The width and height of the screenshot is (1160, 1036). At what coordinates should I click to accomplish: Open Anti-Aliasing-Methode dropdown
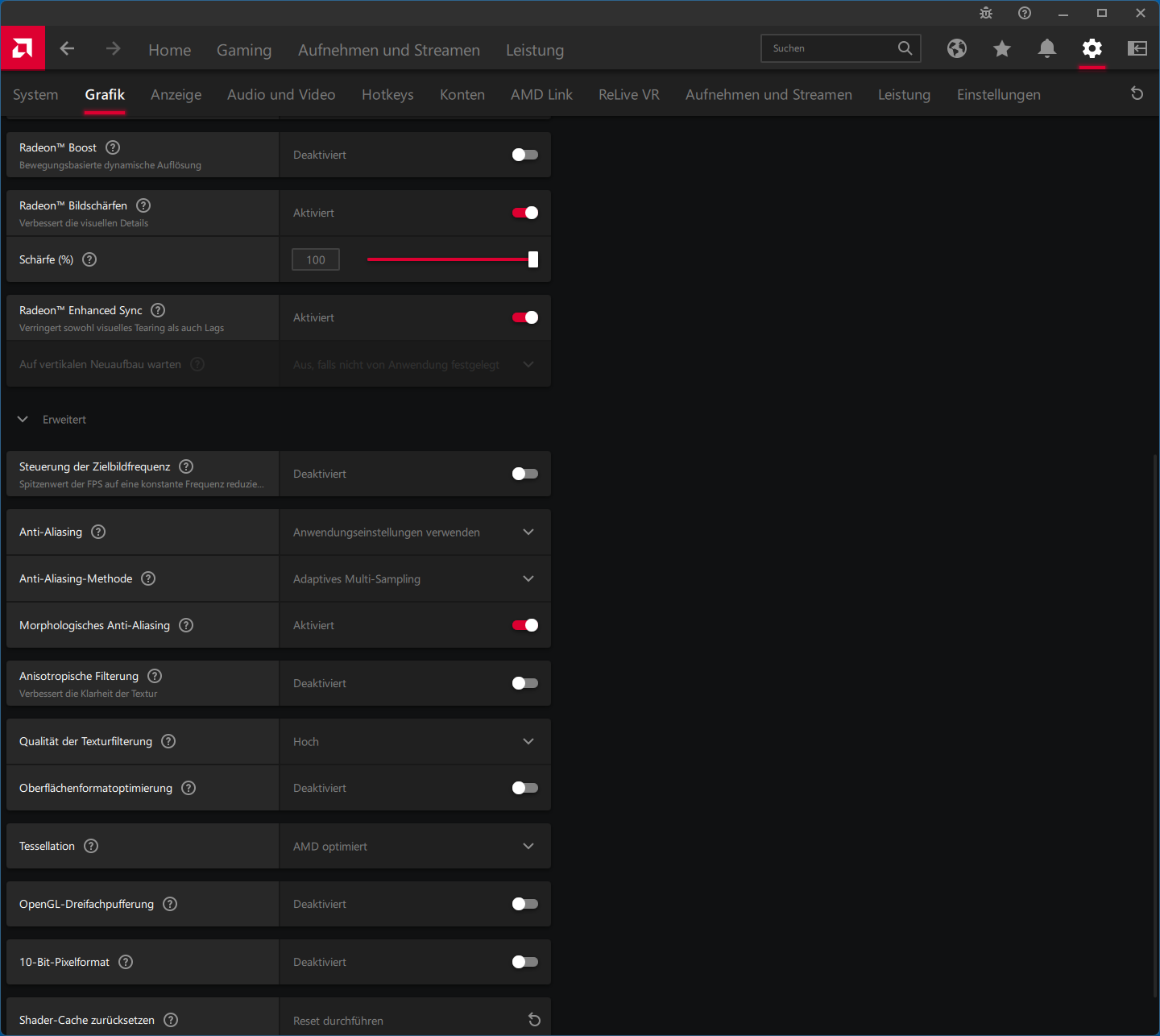pyautogui.click(x=415, y=578)
